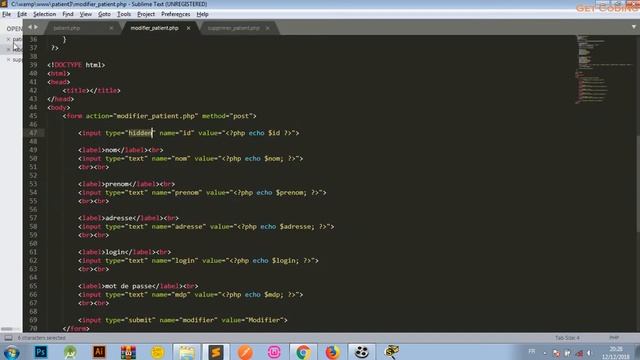Close the supprimer_patient.php tab

point(268,28)
